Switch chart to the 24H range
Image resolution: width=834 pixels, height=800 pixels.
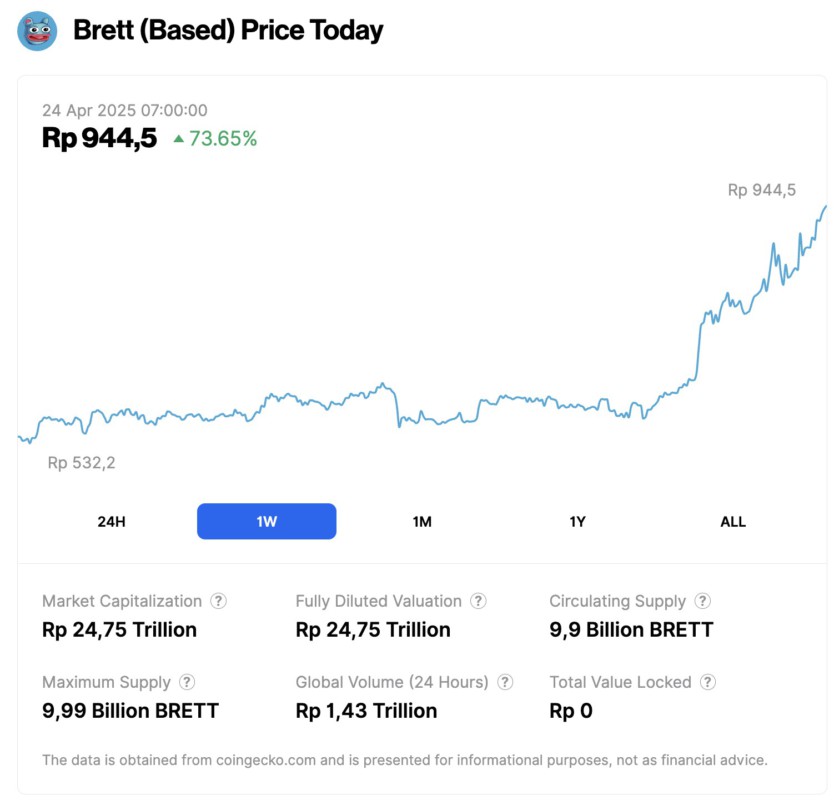(x=112, y=521)
